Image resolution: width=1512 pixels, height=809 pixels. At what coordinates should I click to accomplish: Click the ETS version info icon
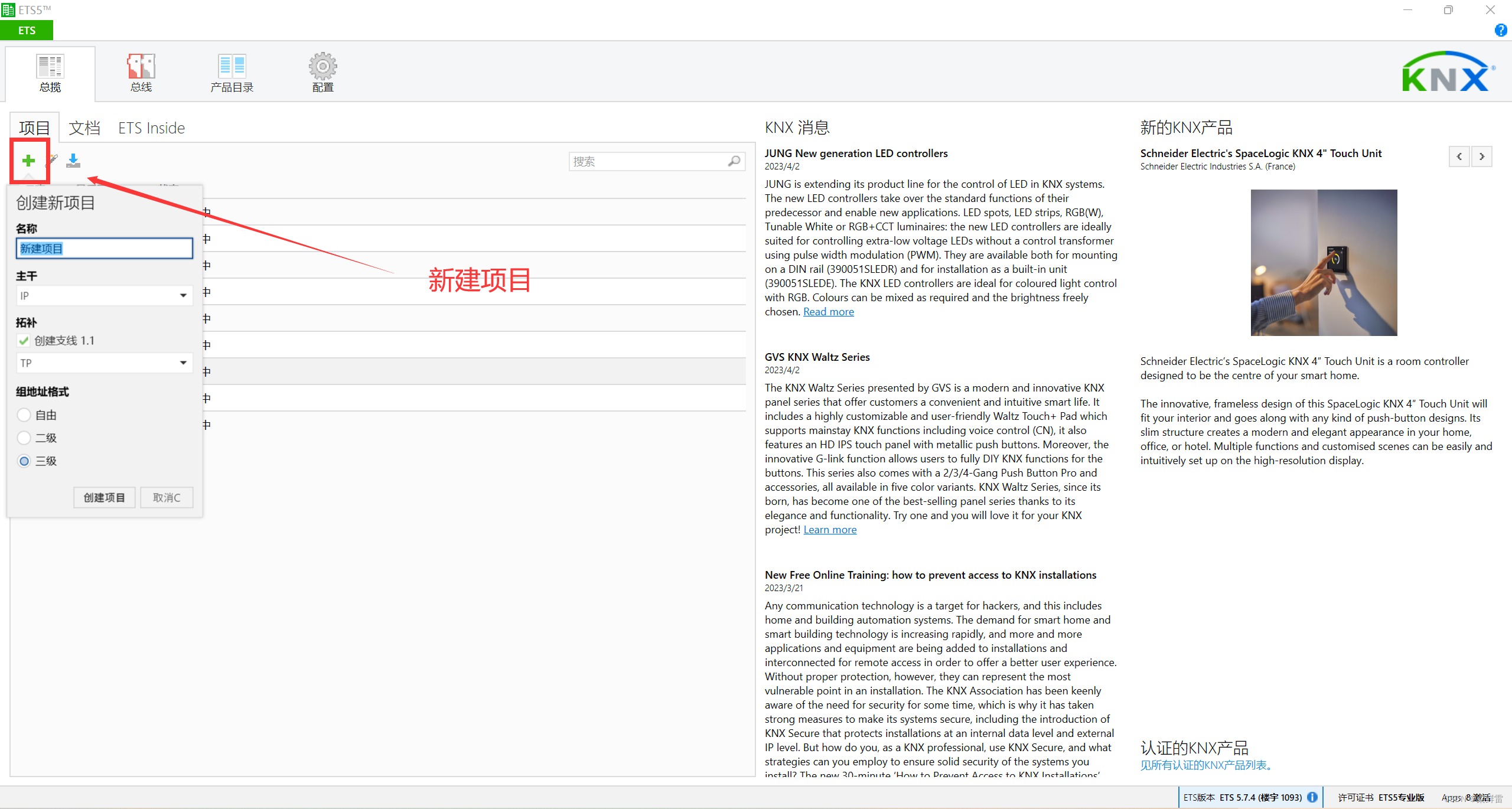tap(1312, 797)
